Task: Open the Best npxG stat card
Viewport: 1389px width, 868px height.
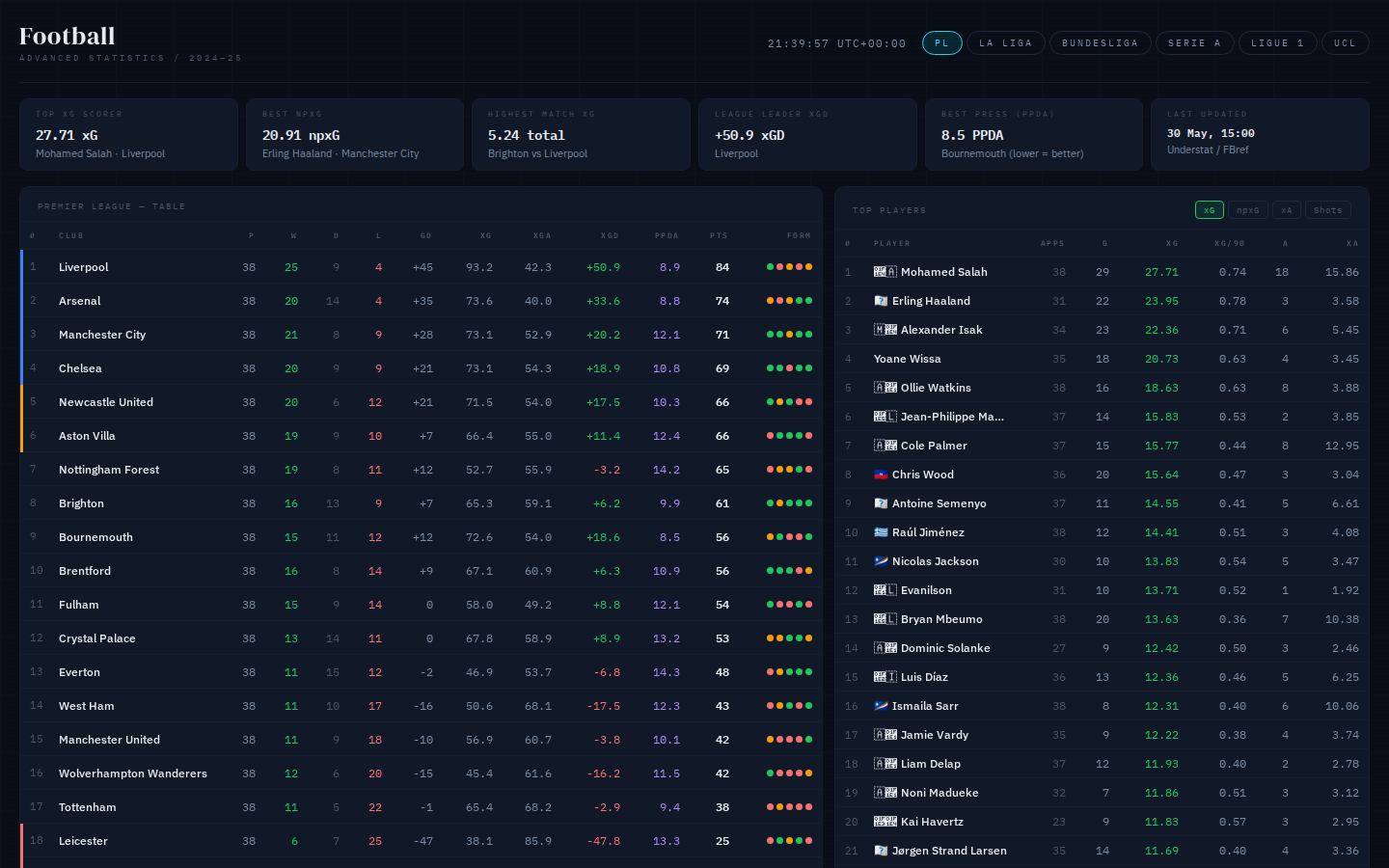Action: point(355,134)
